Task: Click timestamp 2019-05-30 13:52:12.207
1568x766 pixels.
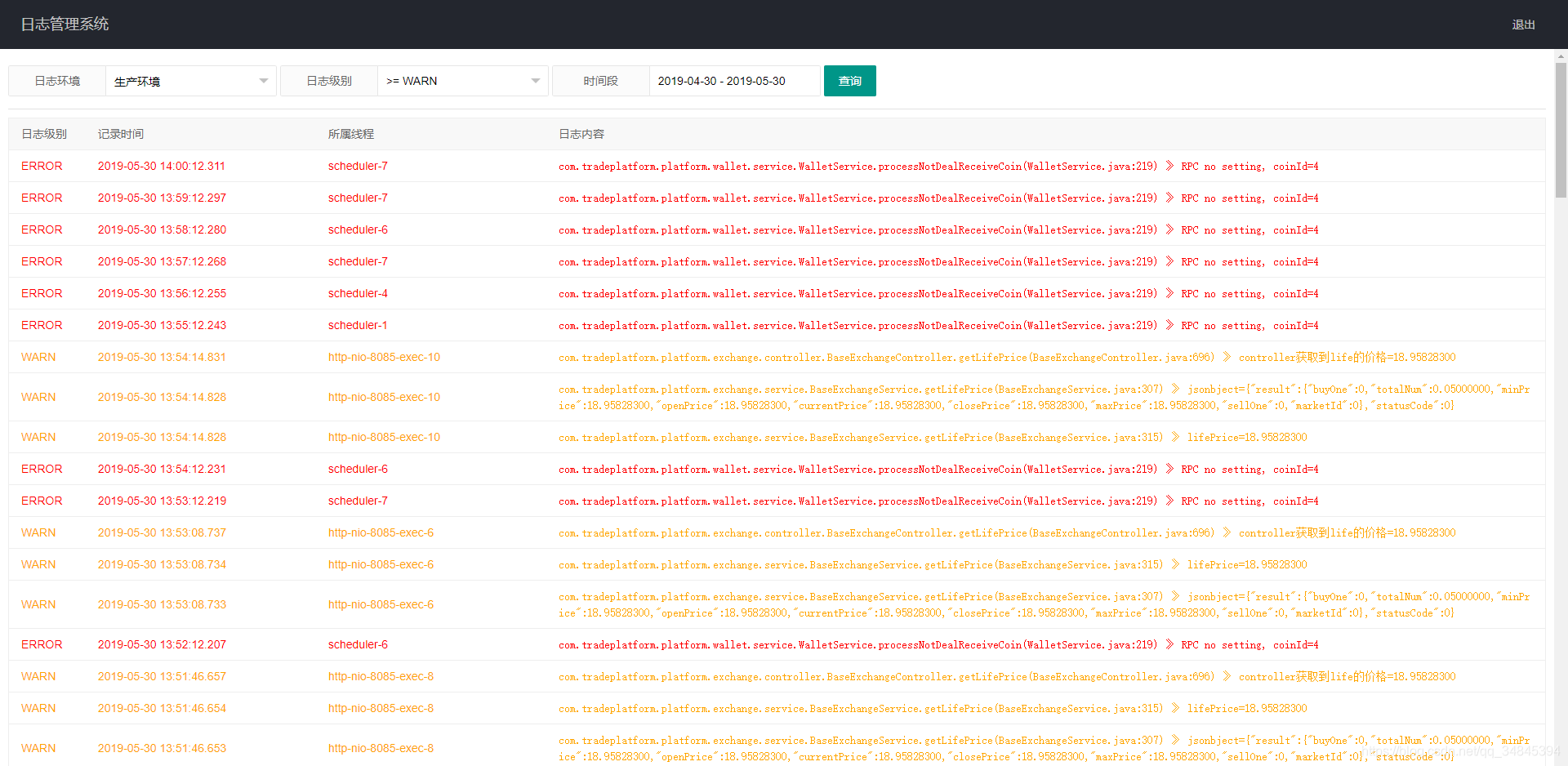Action: click(x=162, y=644)
